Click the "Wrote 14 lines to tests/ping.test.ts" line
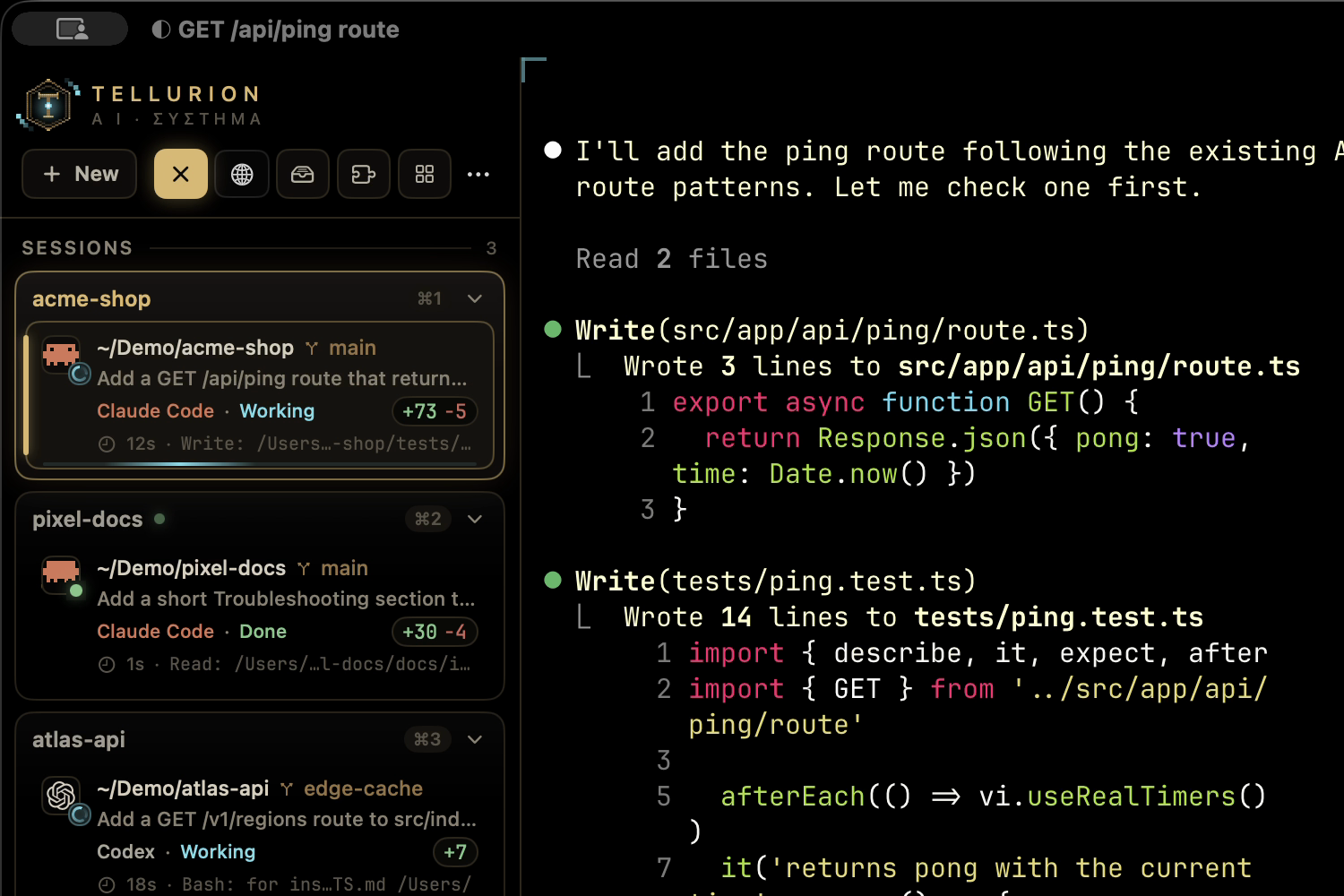 tap(913, 617)
